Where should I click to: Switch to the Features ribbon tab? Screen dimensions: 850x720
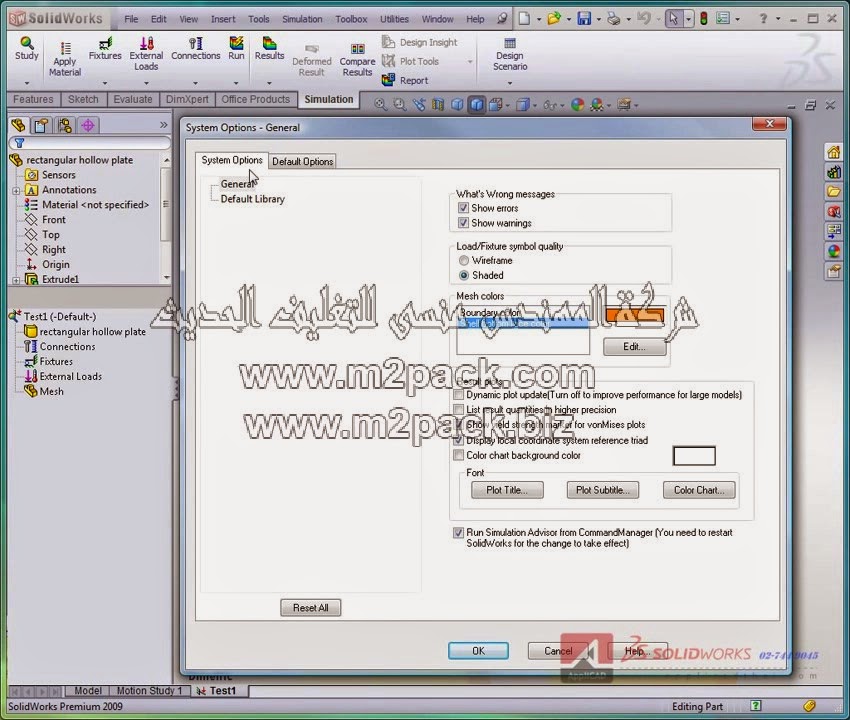click(33, 99)
